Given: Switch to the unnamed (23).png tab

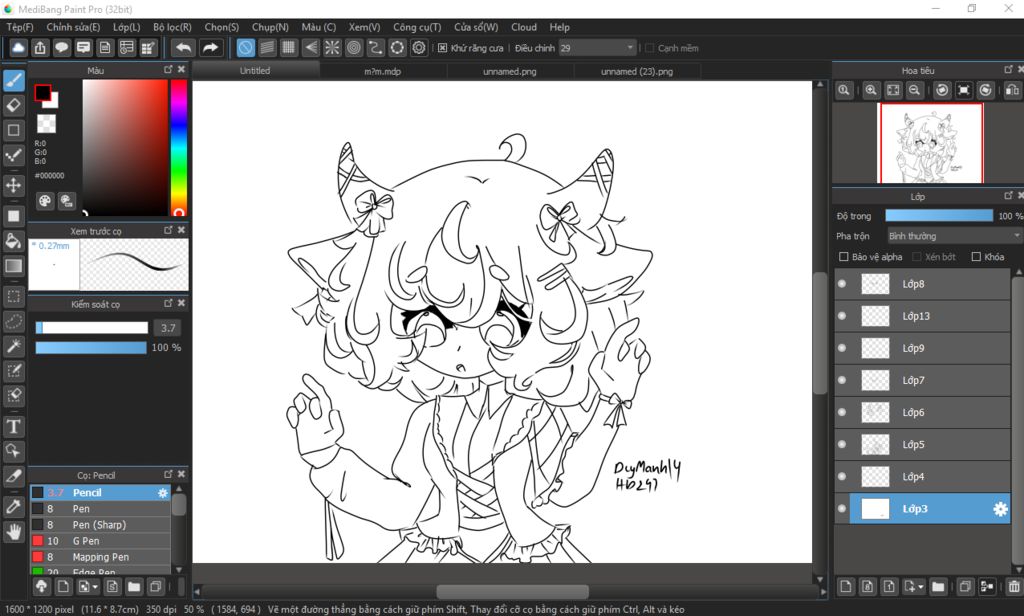Looking at the screenshot, I should [x=637, y=71].
